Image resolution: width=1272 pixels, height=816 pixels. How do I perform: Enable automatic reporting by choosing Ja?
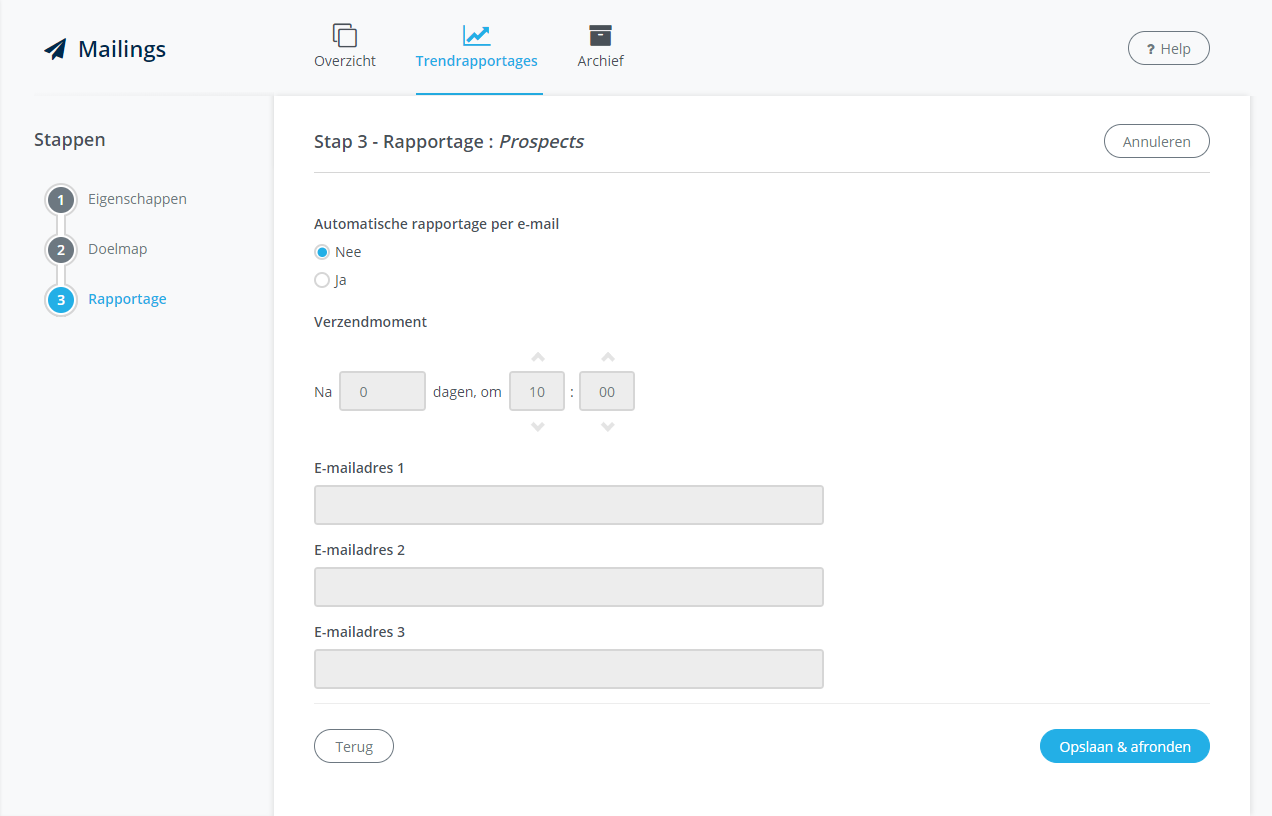[321, 280]
